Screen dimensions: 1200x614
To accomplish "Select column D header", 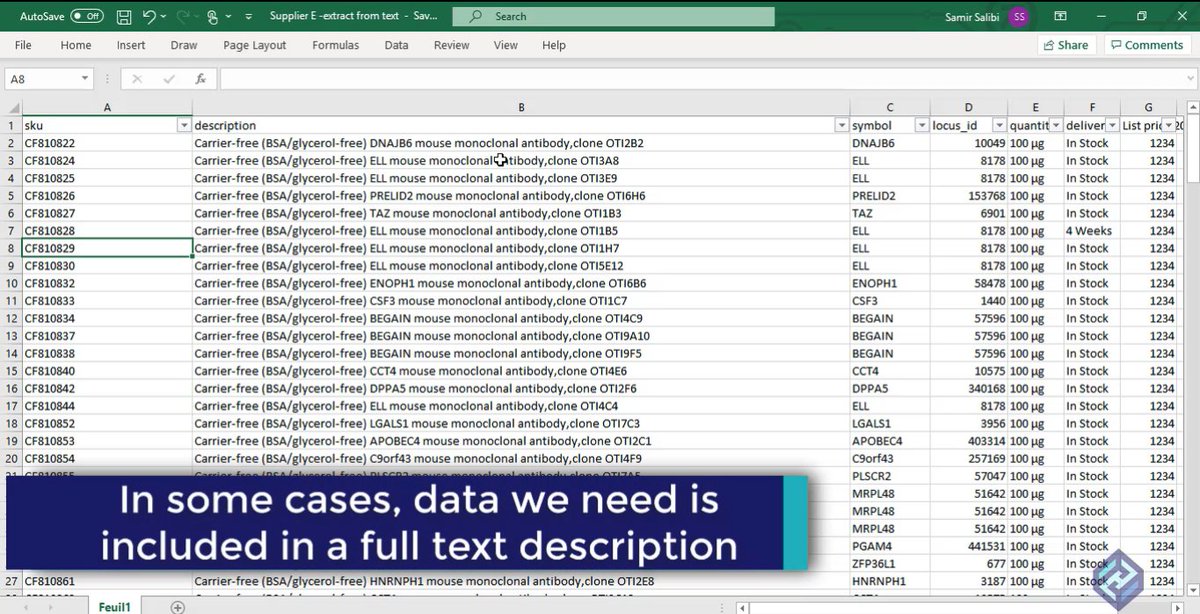I will pos(968,107).
